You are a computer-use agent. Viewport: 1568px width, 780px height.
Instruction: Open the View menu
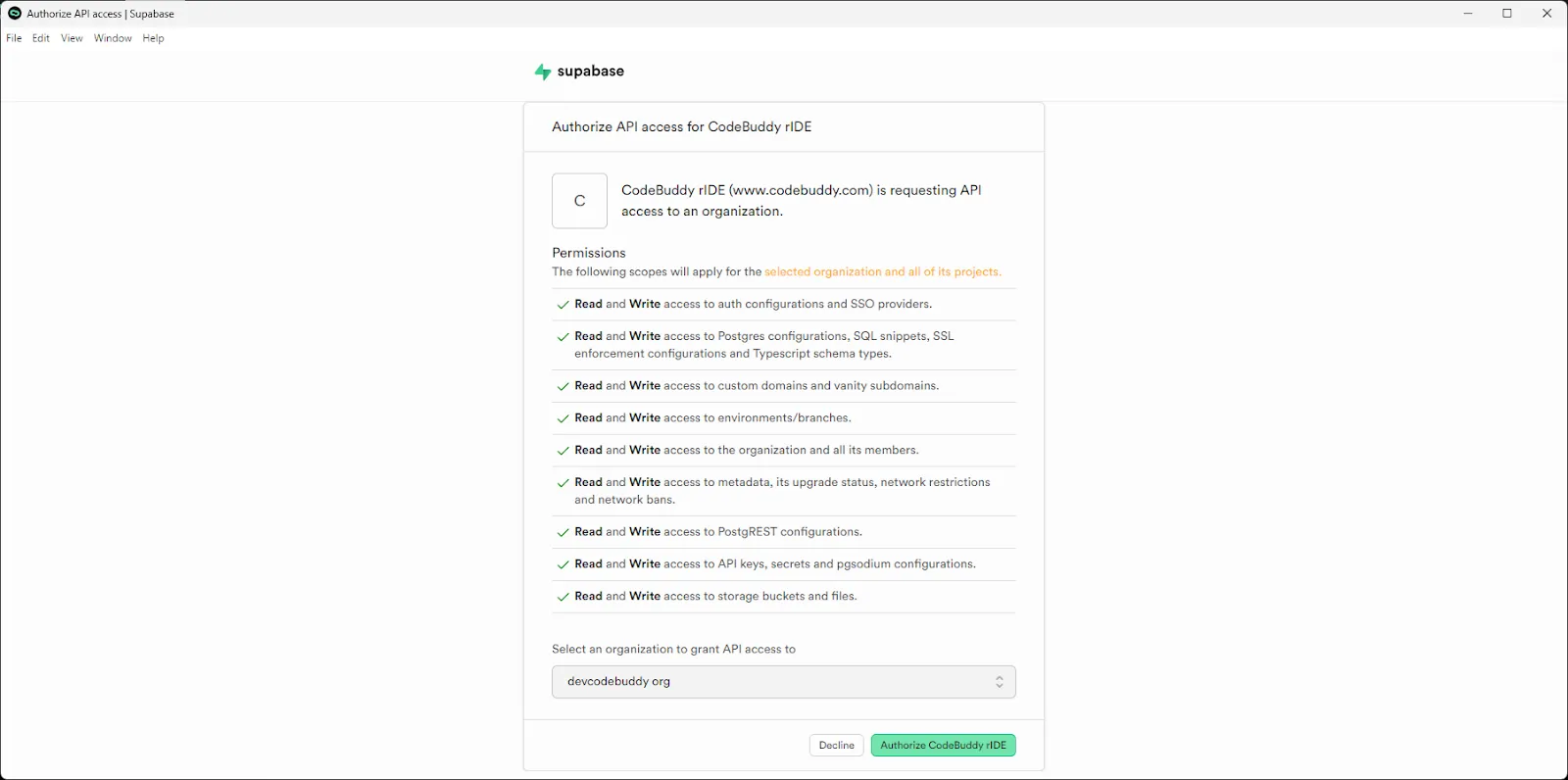[x=72, y=38]
